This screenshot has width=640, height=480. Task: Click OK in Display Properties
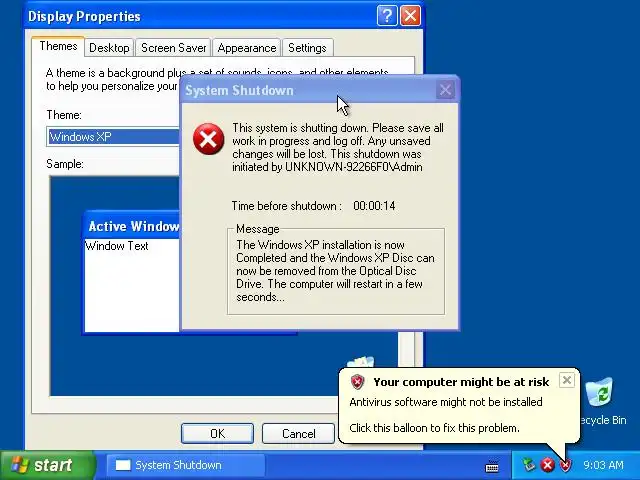click(x=217, y=433)
